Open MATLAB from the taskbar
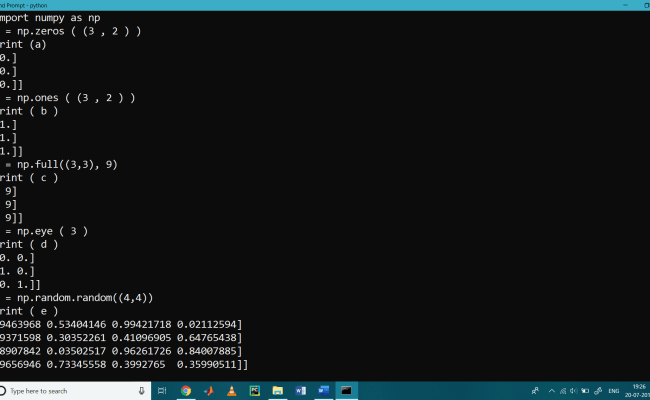The image size is (650, 400). point(209,390)
